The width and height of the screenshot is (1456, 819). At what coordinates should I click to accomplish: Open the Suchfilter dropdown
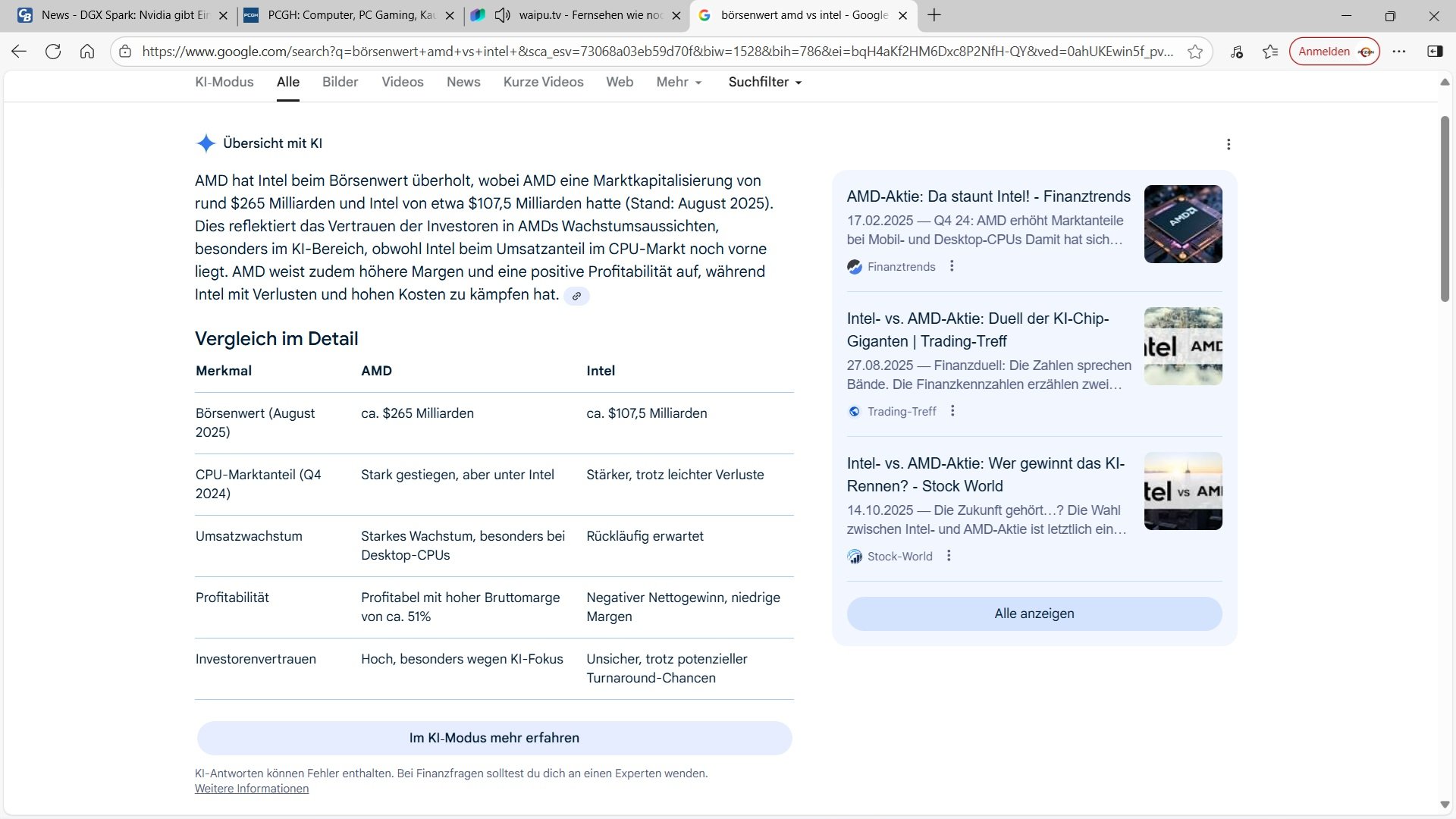[x=764, y=82]
